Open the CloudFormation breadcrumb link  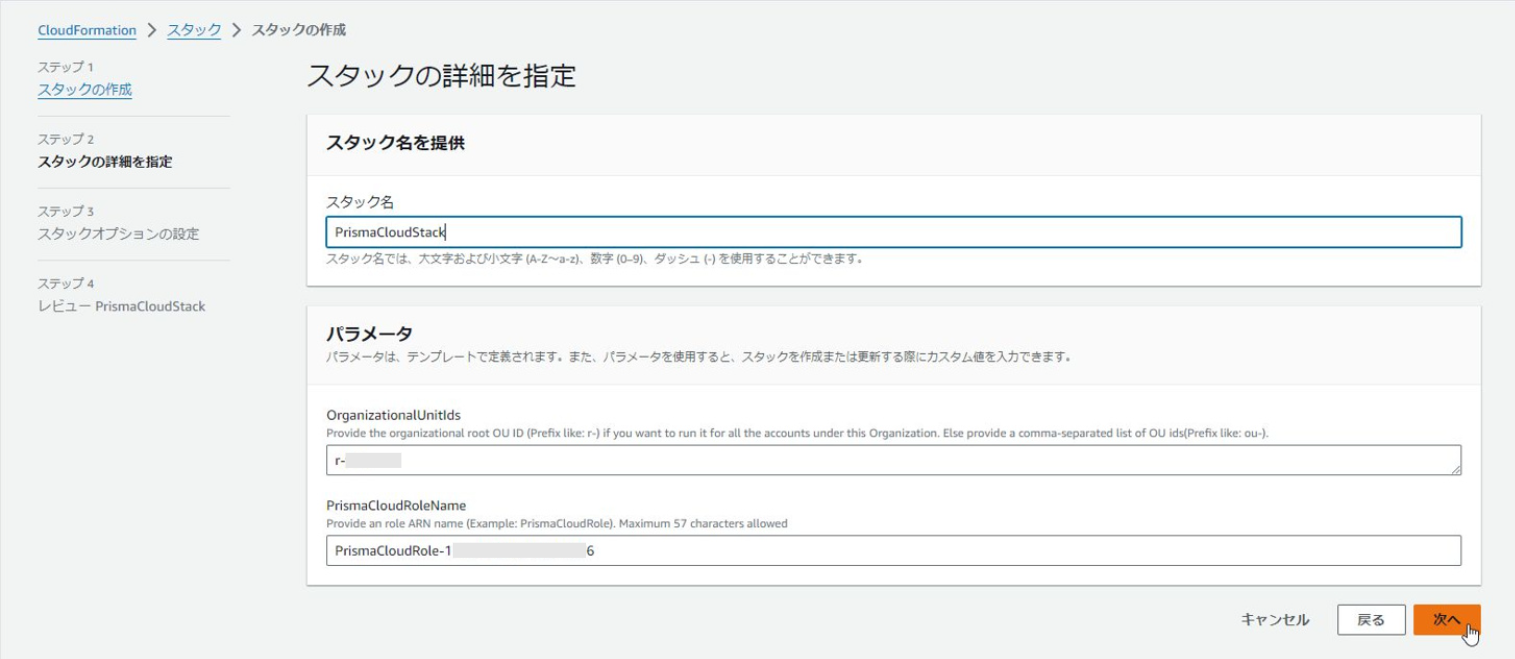87,30
